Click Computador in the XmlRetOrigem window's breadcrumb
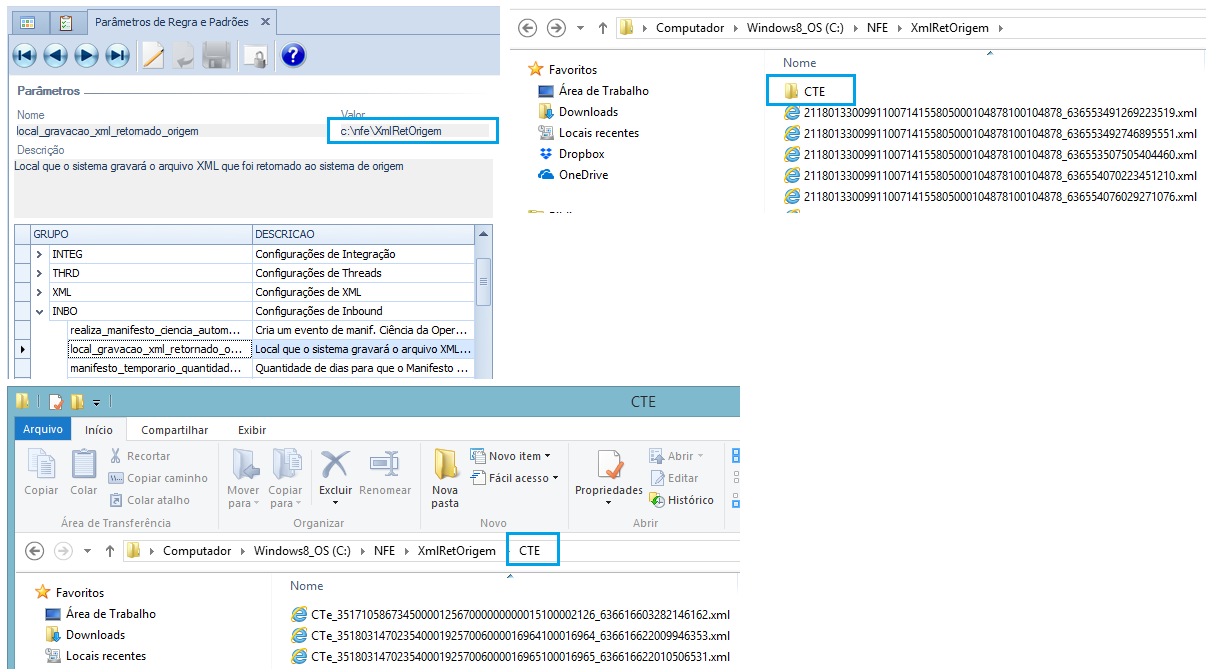Viewport: 1206px width, 669px height. [690, 28]
